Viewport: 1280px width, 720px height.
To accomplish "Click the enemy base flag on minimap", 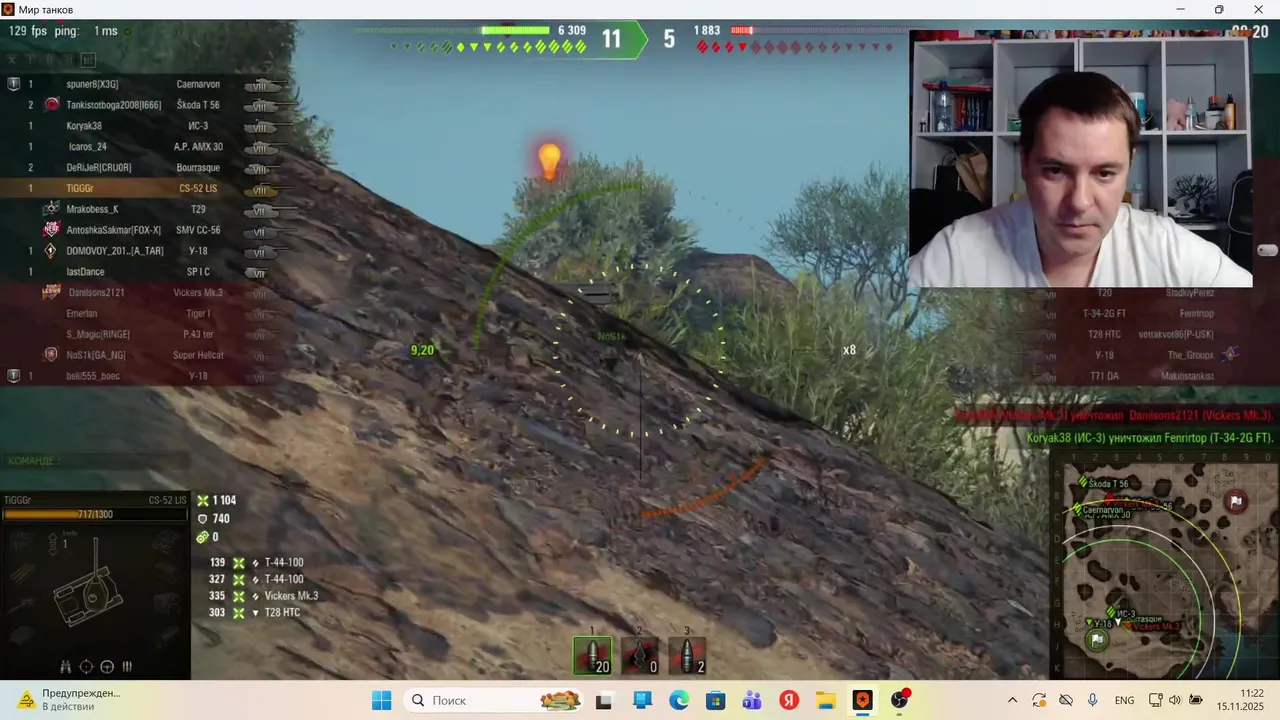I will [x=1236, y=502].
